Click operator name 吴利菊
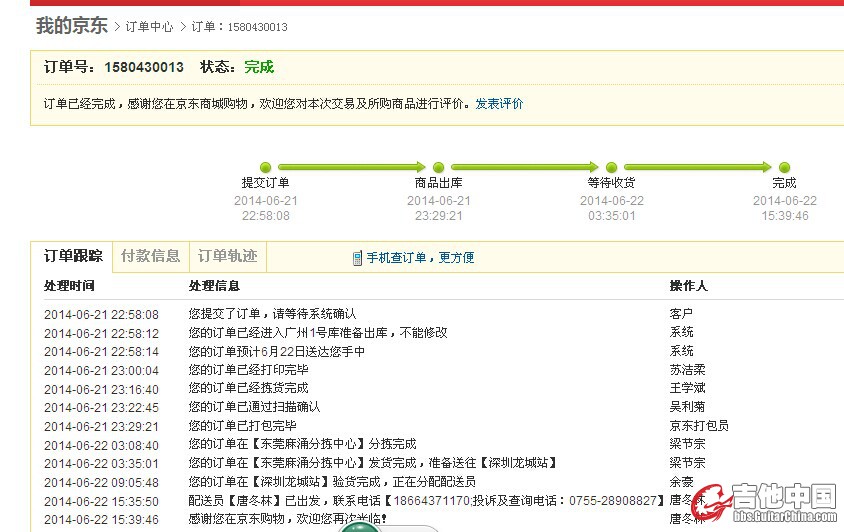The image size is (844, 532). click(x=687, y=407)
